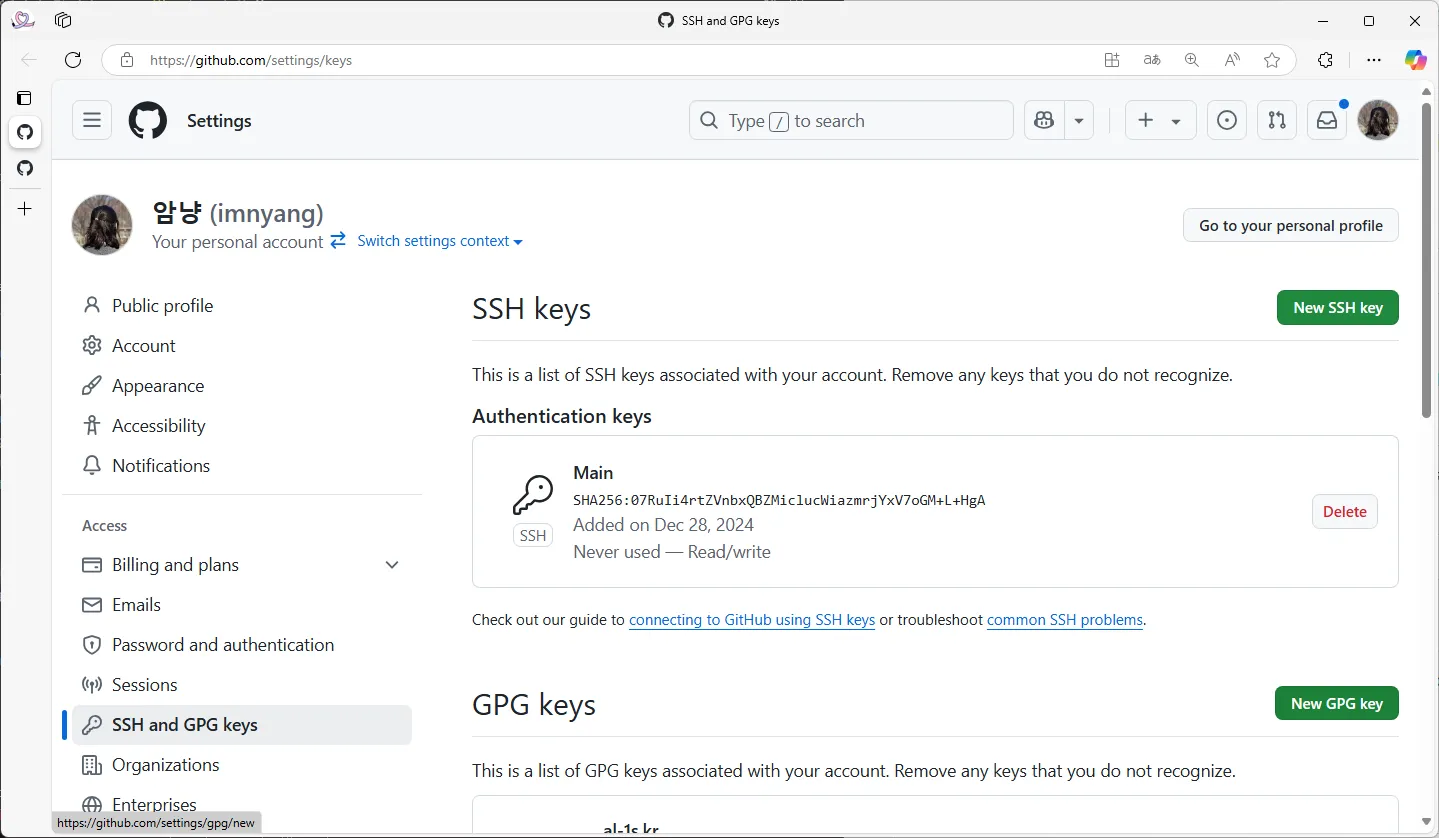Open the Copilot chat icon
Viewport: 1439px width, 838px height.
pyautogui.click(x=1044, y=120)
